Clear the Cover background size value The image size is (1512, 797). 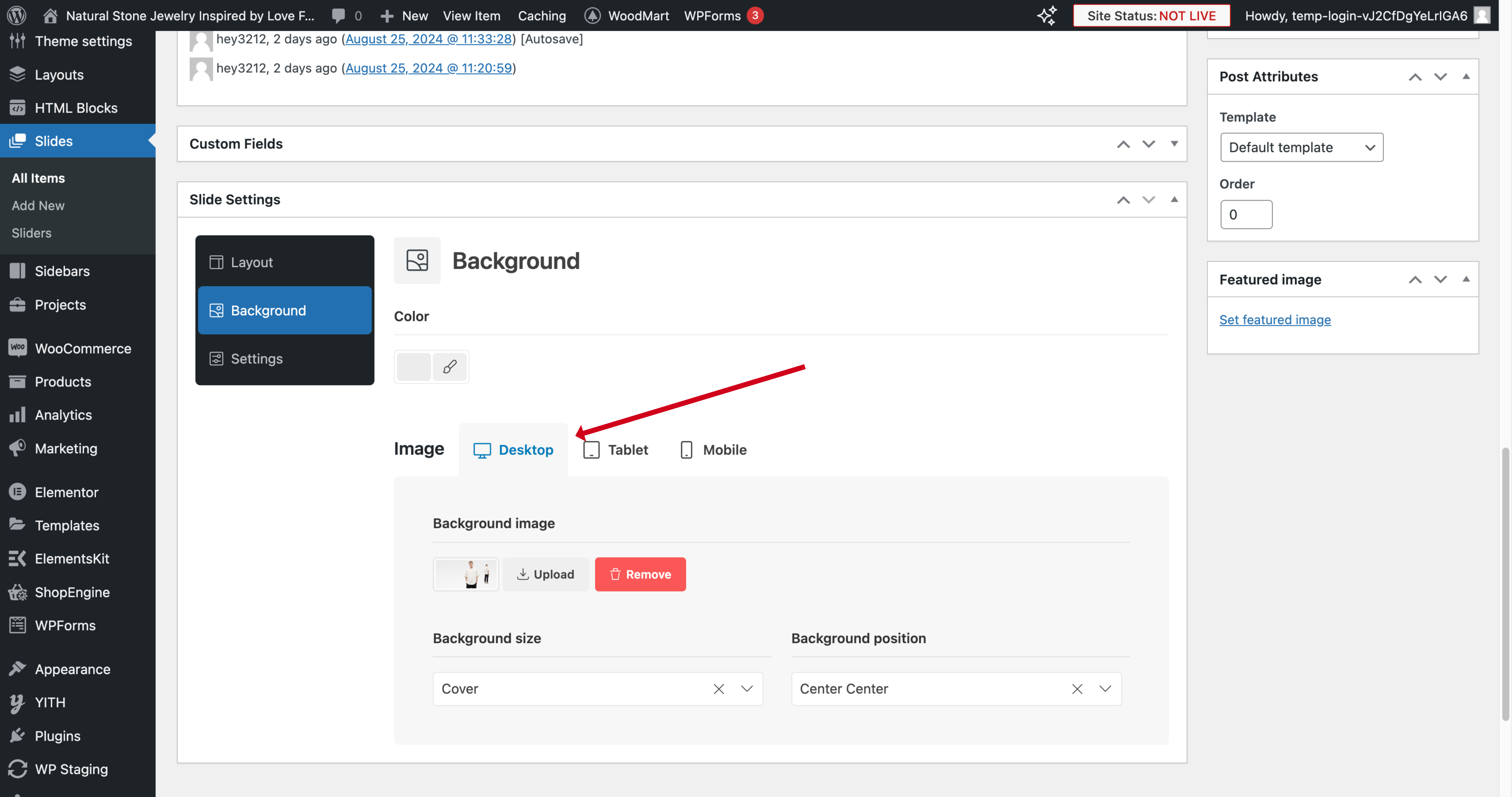coord(719,689)
